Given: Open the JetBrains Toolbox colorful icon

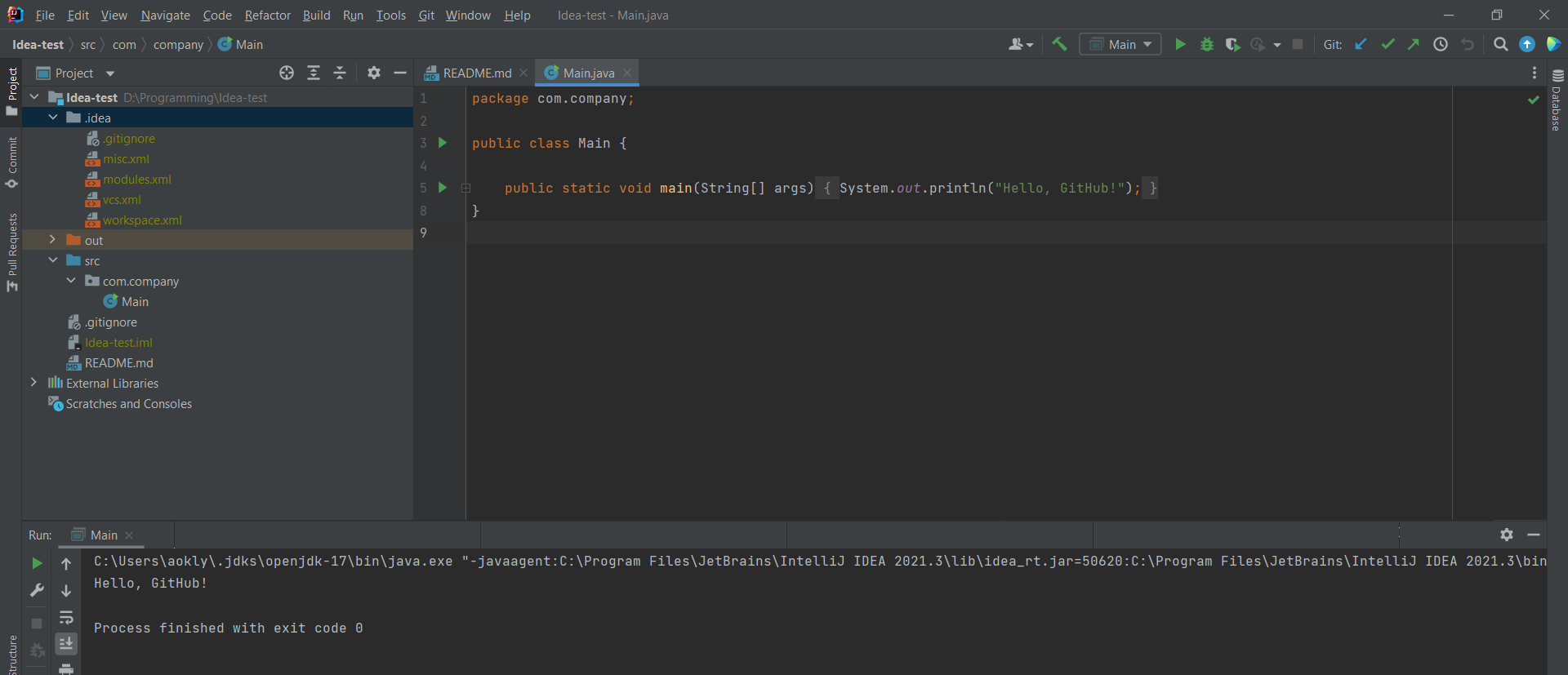Looking at the screenshot, I should tap(1553, 44).
